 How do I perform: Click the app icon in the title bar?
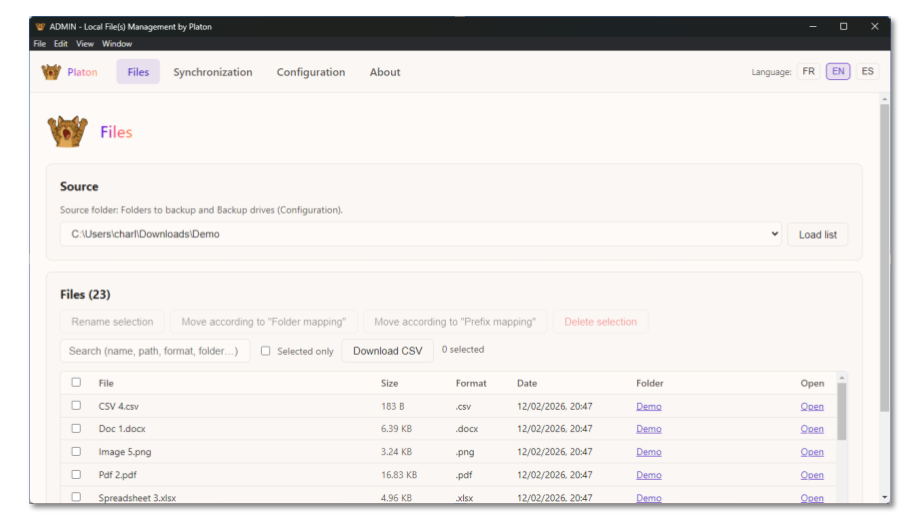[40, 27]
